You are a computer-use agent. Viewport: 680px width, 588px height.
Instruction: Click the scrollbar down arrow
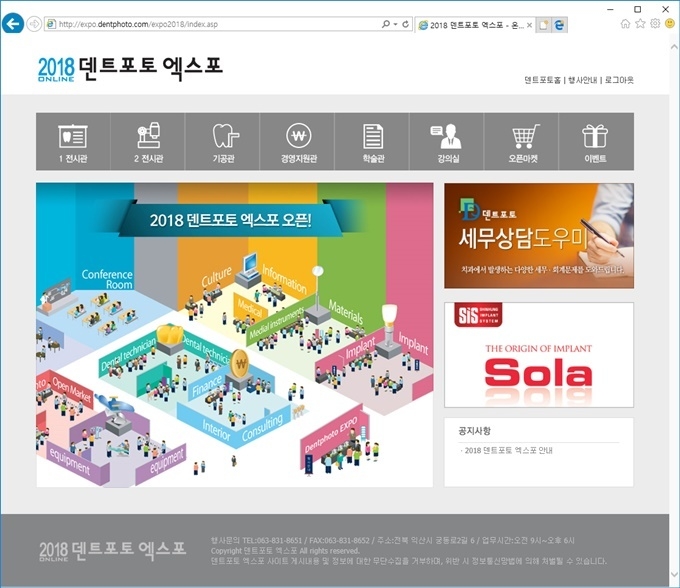[x=674, y=574]
